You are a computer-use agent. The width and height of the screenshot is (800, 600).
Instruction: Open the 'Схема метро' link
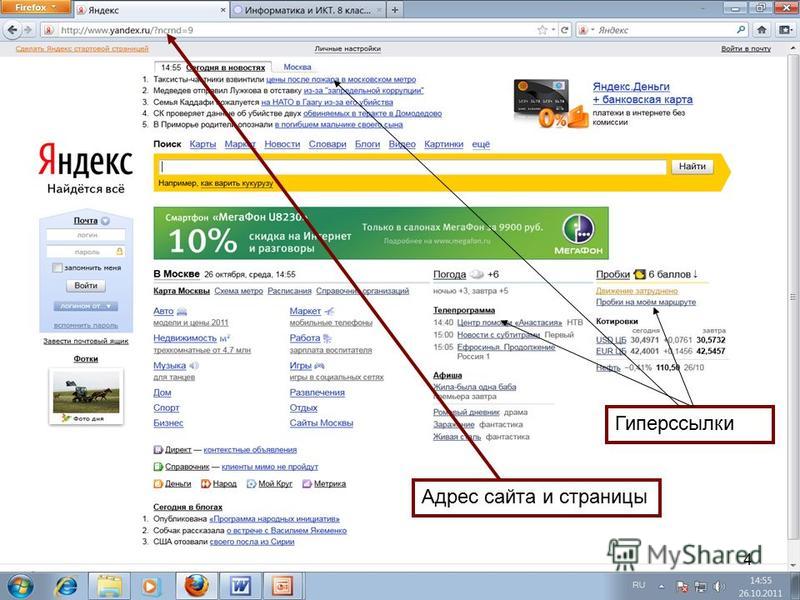point(239,291)
